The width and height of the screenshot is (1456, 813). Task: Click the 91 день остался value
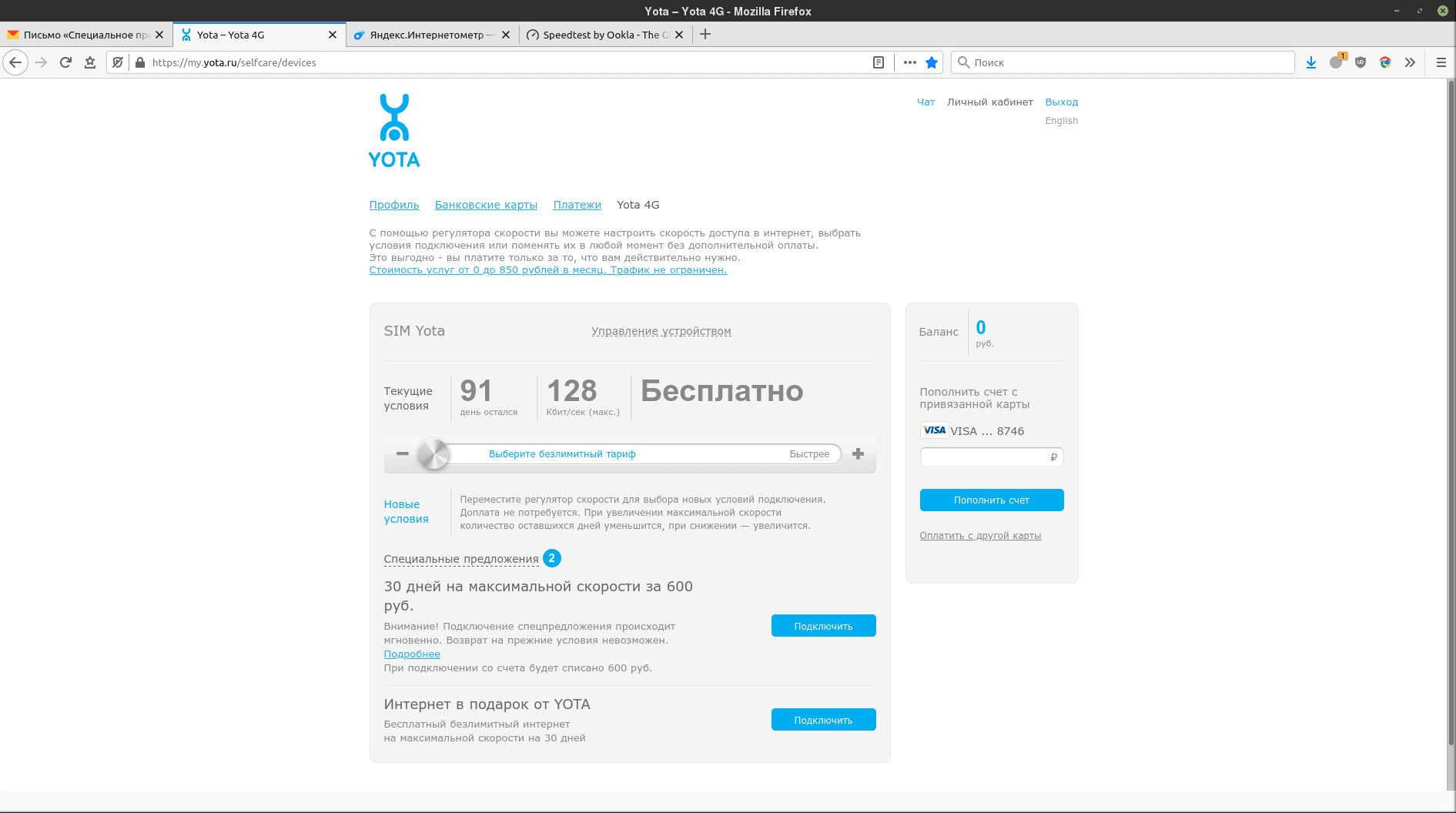(489, 396)
